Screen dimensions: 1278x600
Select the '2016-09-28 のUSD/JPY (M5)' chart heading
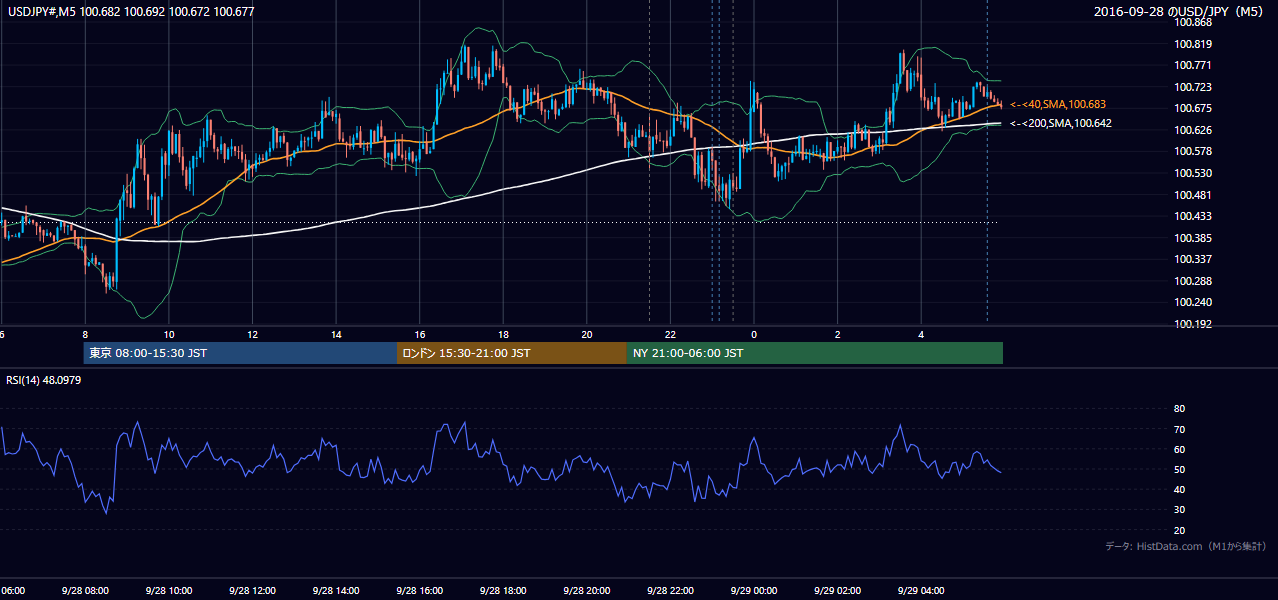tap(1180, 12)
